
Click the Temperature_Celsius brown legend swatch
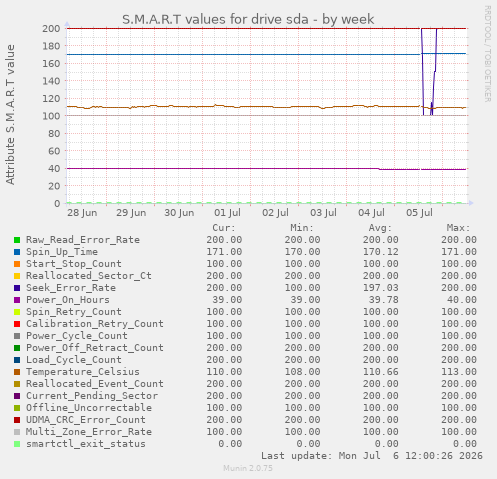click(17, 372)
